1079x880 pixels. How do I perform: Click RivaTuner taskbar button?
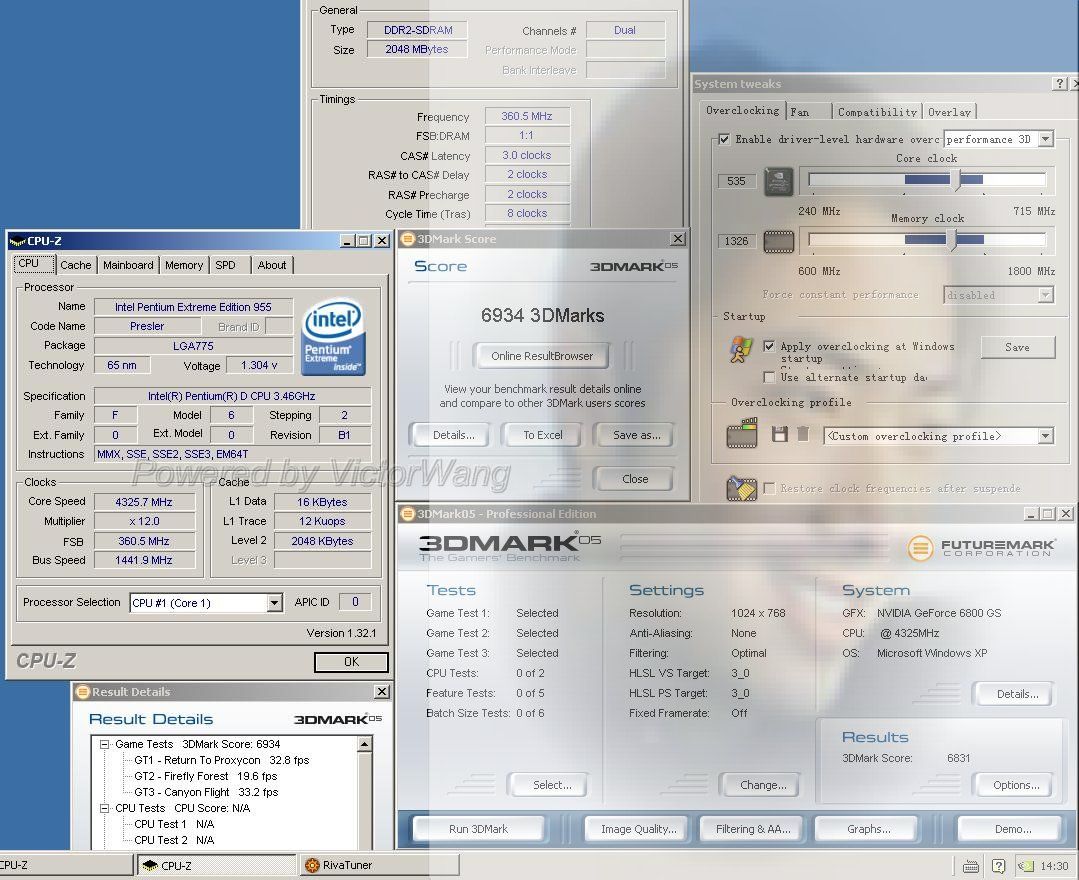[378, 866]
